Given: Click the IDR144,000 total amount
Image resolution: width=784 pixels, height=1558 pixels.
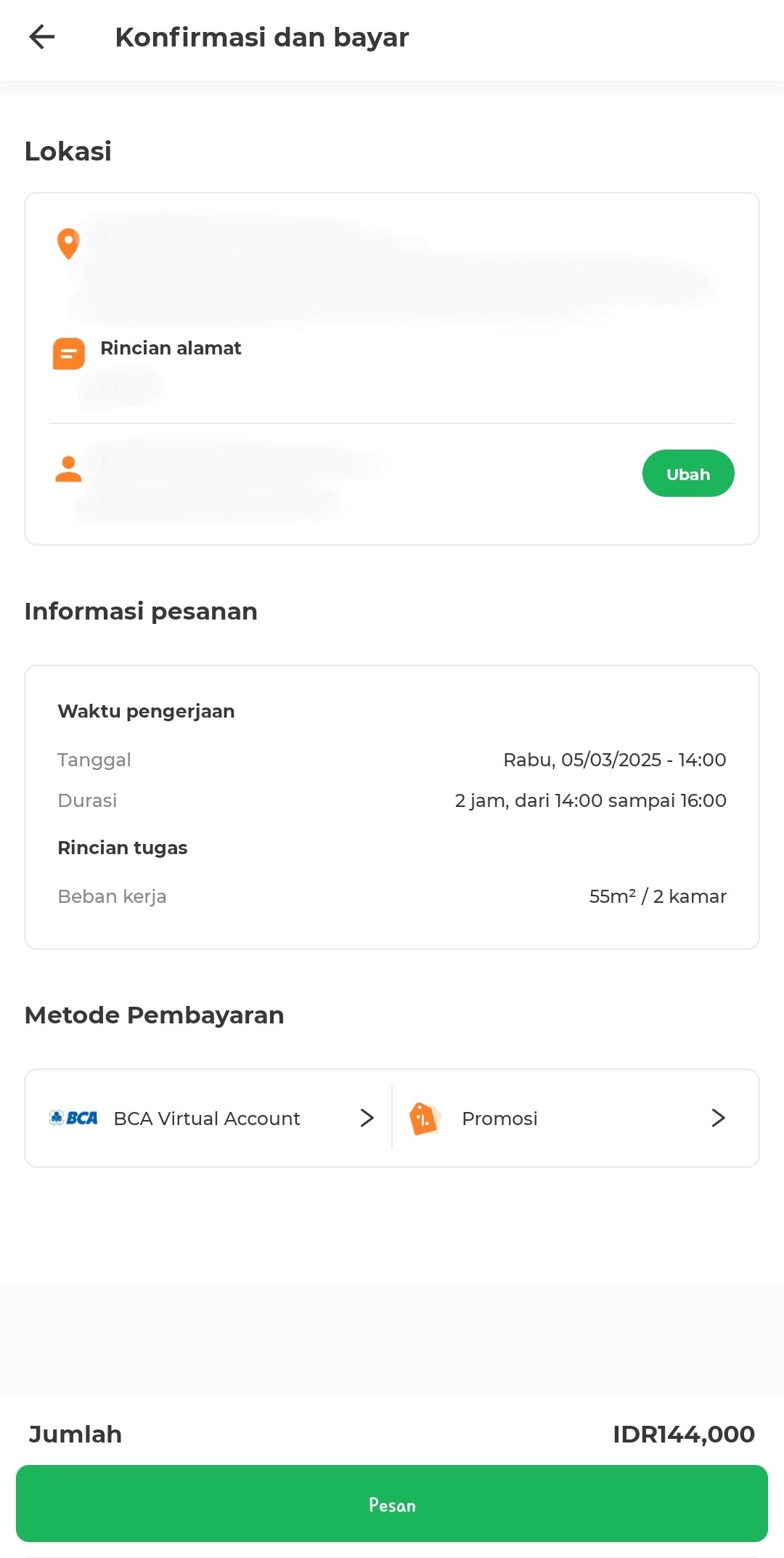Looking at the screenshot, I should (683, 1435).
